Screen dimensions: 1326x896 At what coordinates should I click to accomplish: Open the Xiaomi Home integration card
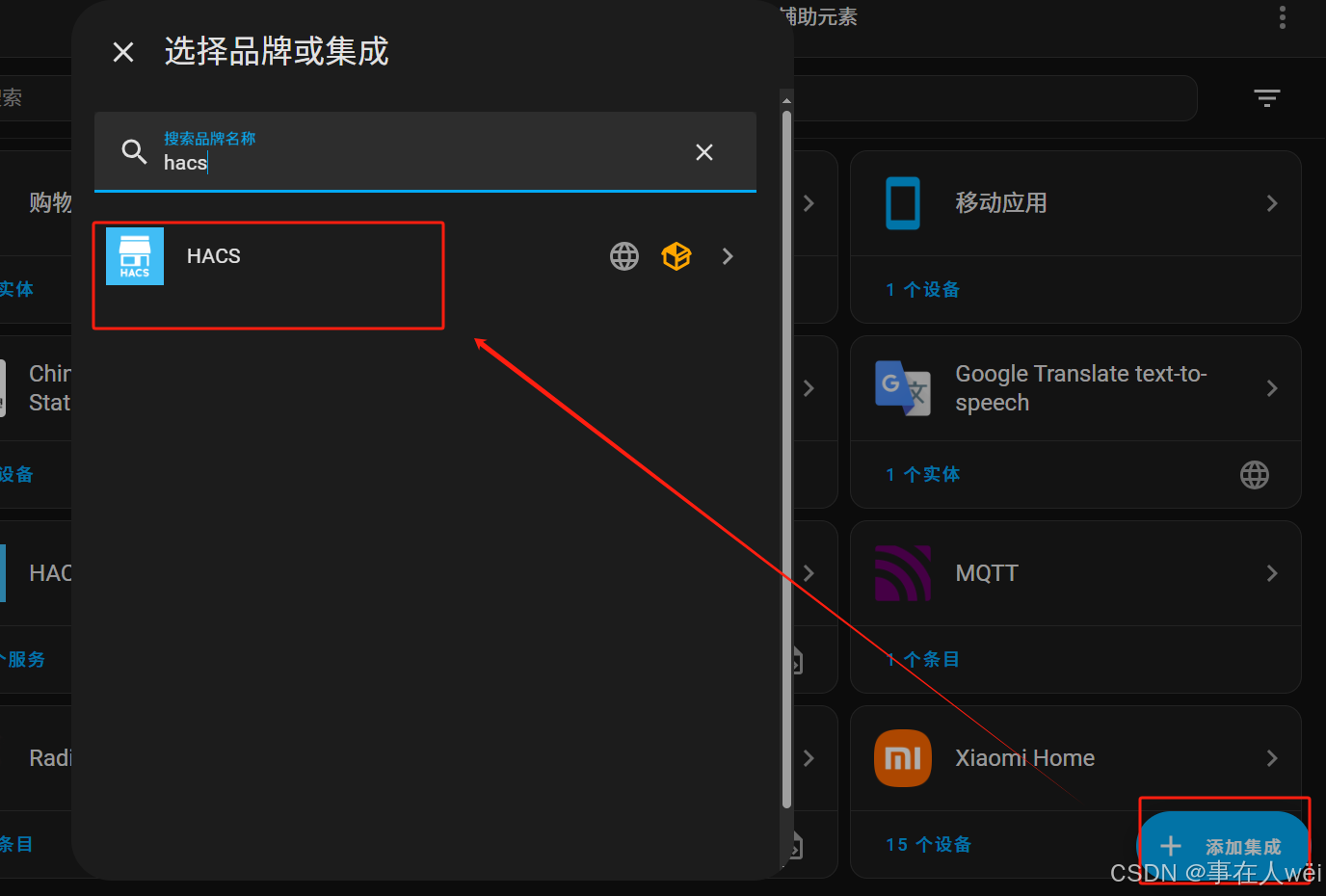1076,758
